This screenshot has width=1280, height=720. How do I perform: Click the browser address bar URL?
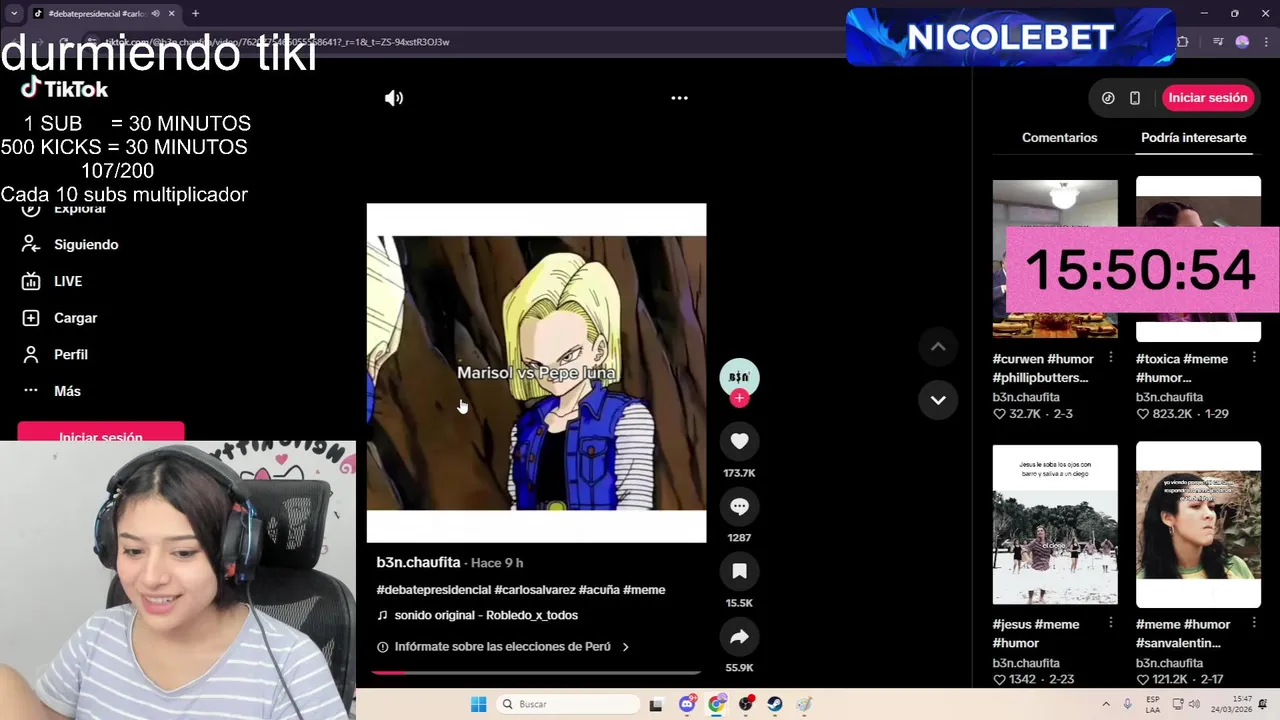pyautogui.click(x=278, y=42)
